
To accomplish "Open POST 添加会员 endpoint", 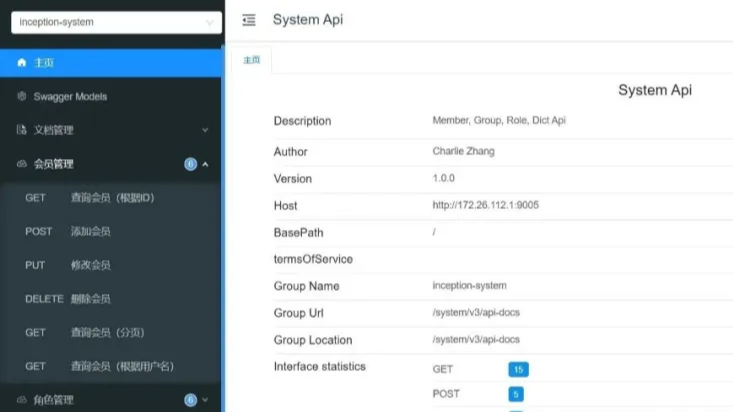I will pos(110,232).
